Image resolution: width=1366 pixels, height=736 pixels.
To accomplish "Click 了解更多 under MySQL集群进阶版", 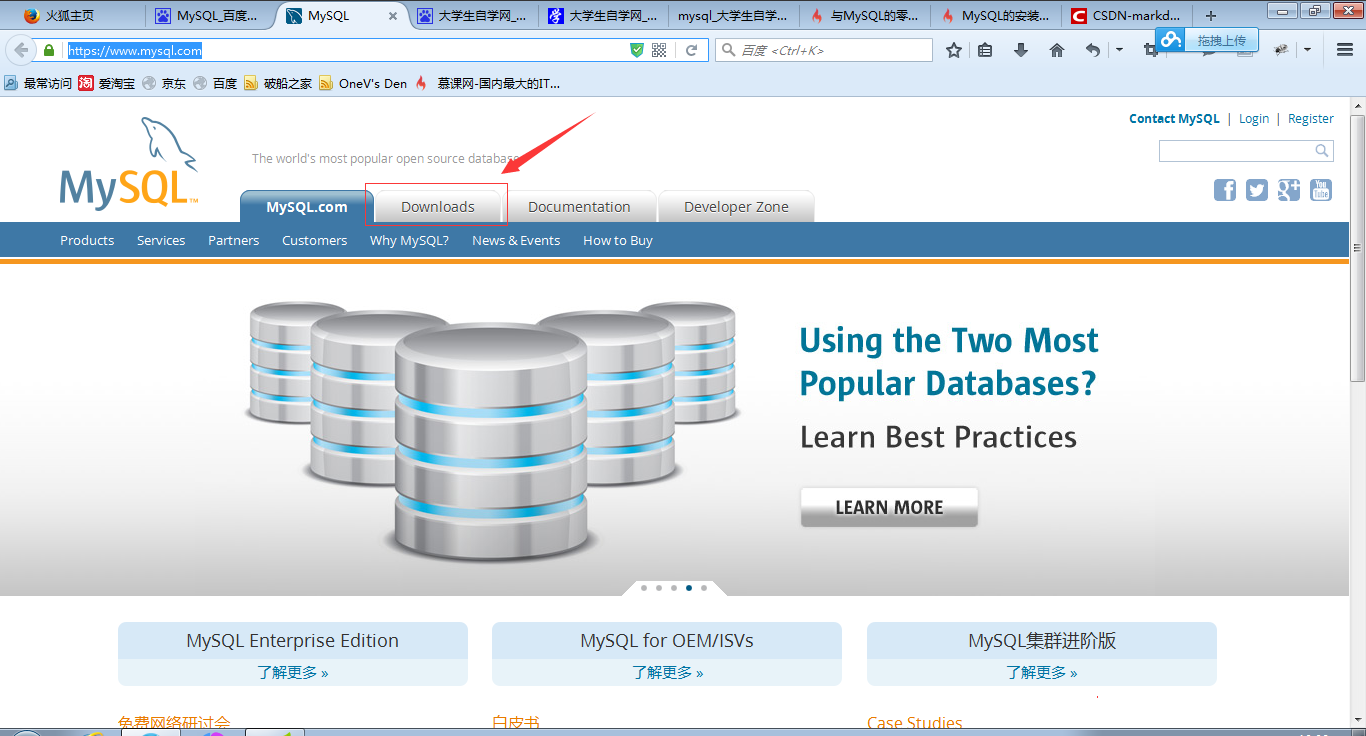I will tap(1041, 672).
